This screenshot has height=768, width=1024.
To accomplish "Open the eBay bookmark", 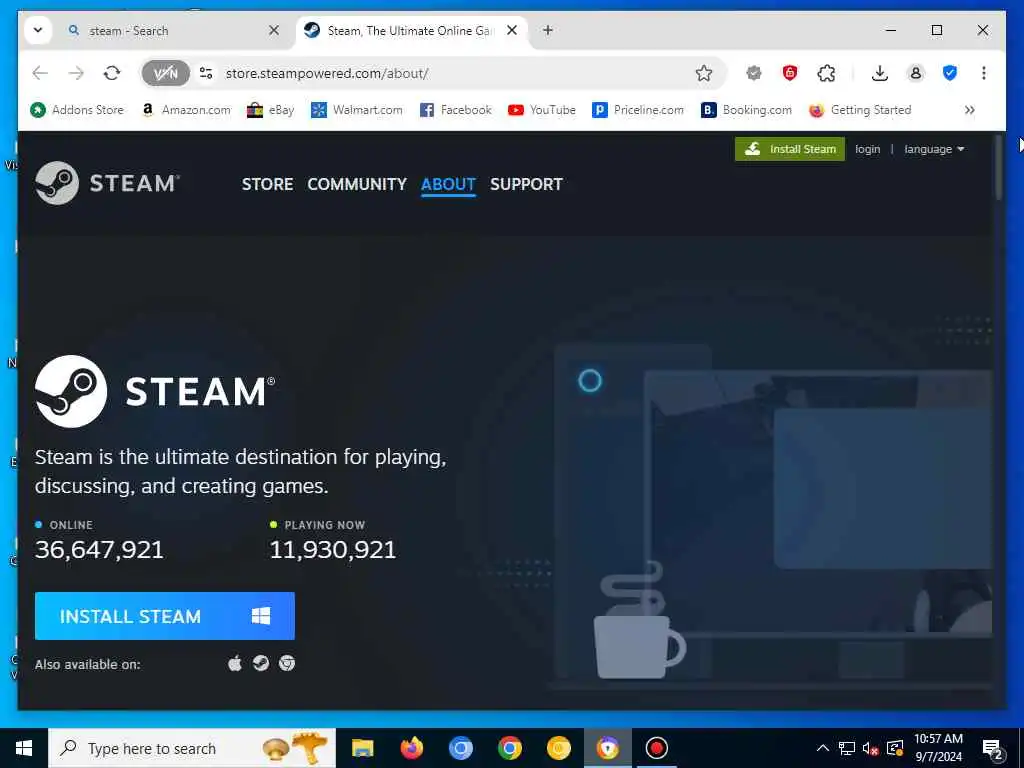I will point(270,110).
